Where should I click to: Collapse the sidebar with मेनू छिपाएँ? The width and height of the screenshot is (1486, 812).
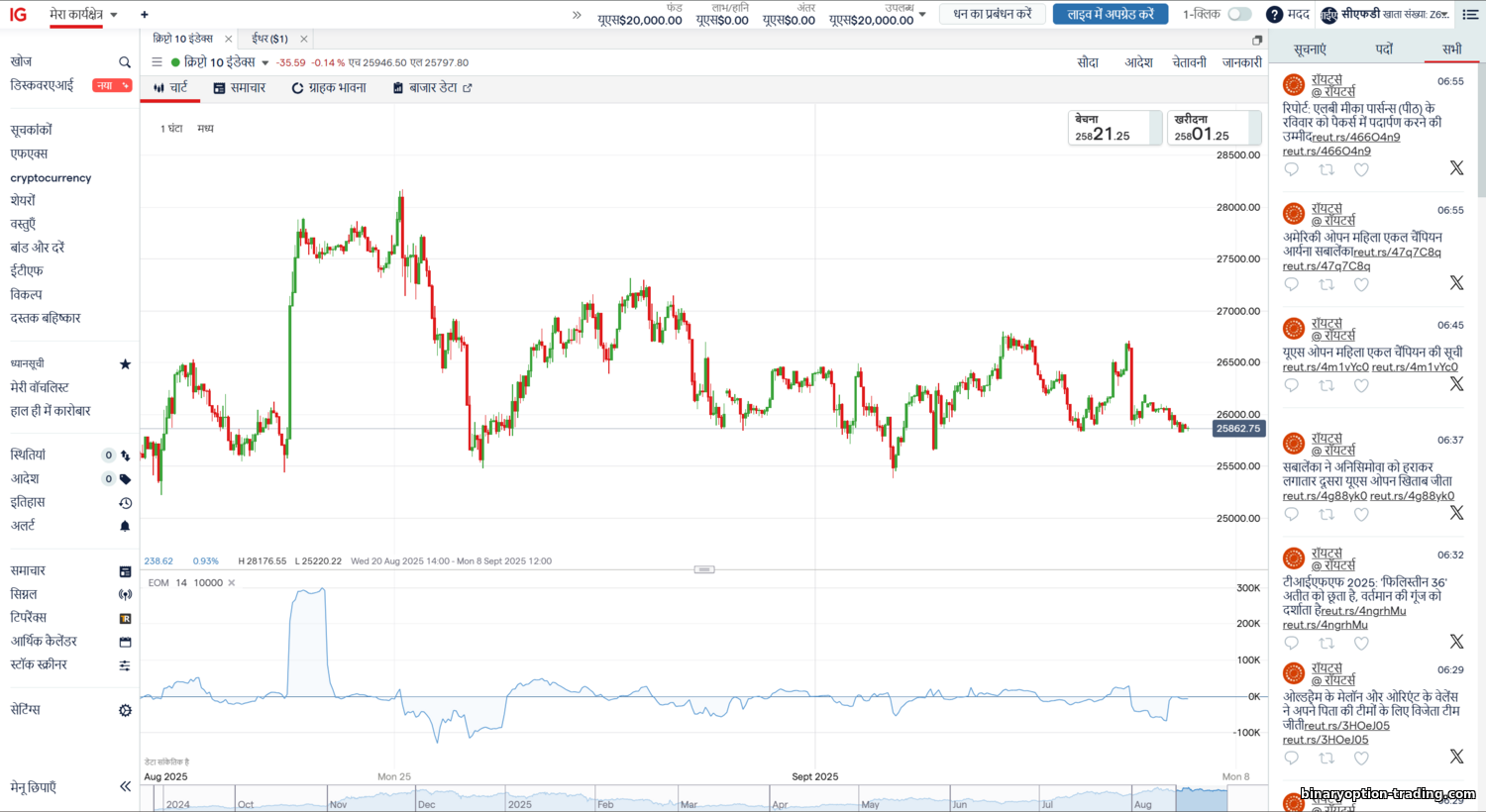pos(125,787)
